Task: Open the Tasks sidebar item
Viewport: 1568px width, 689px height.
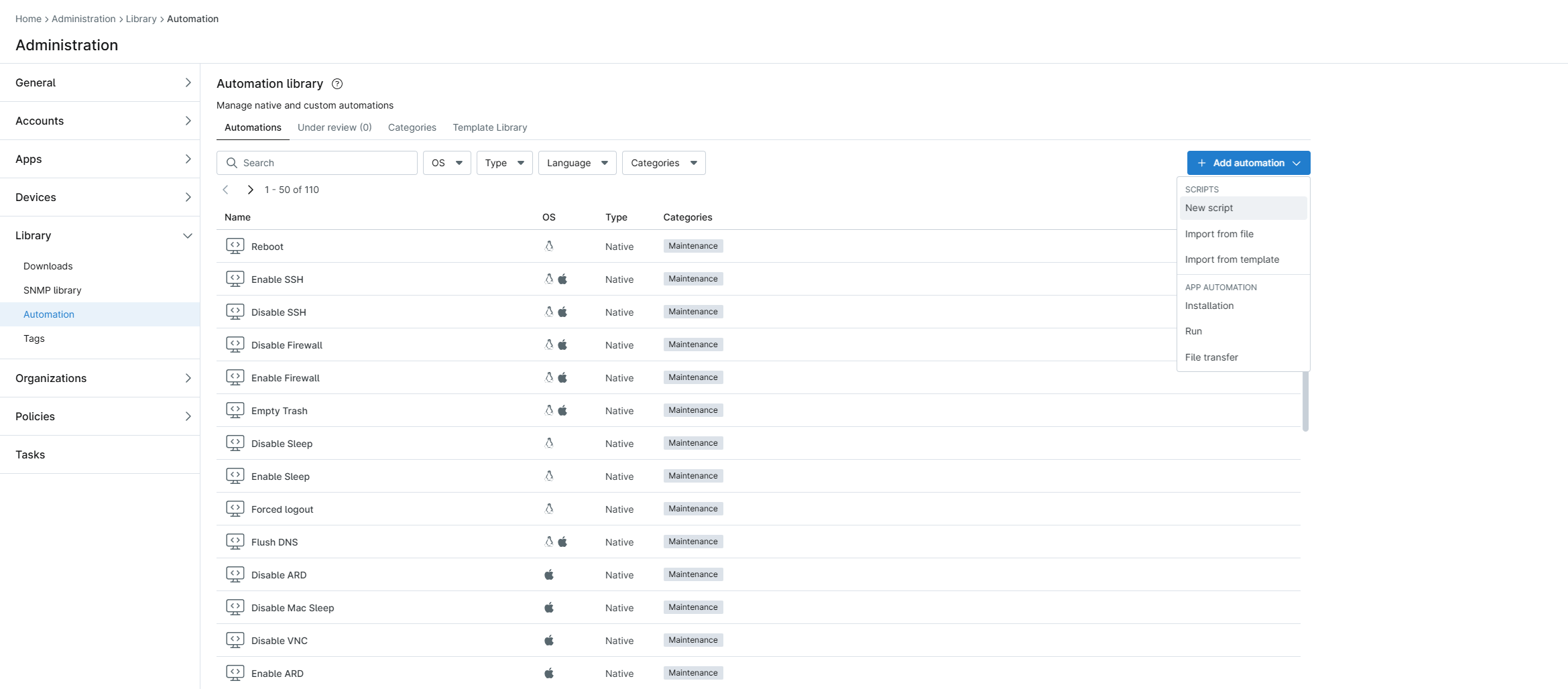Action: point(100,454)
